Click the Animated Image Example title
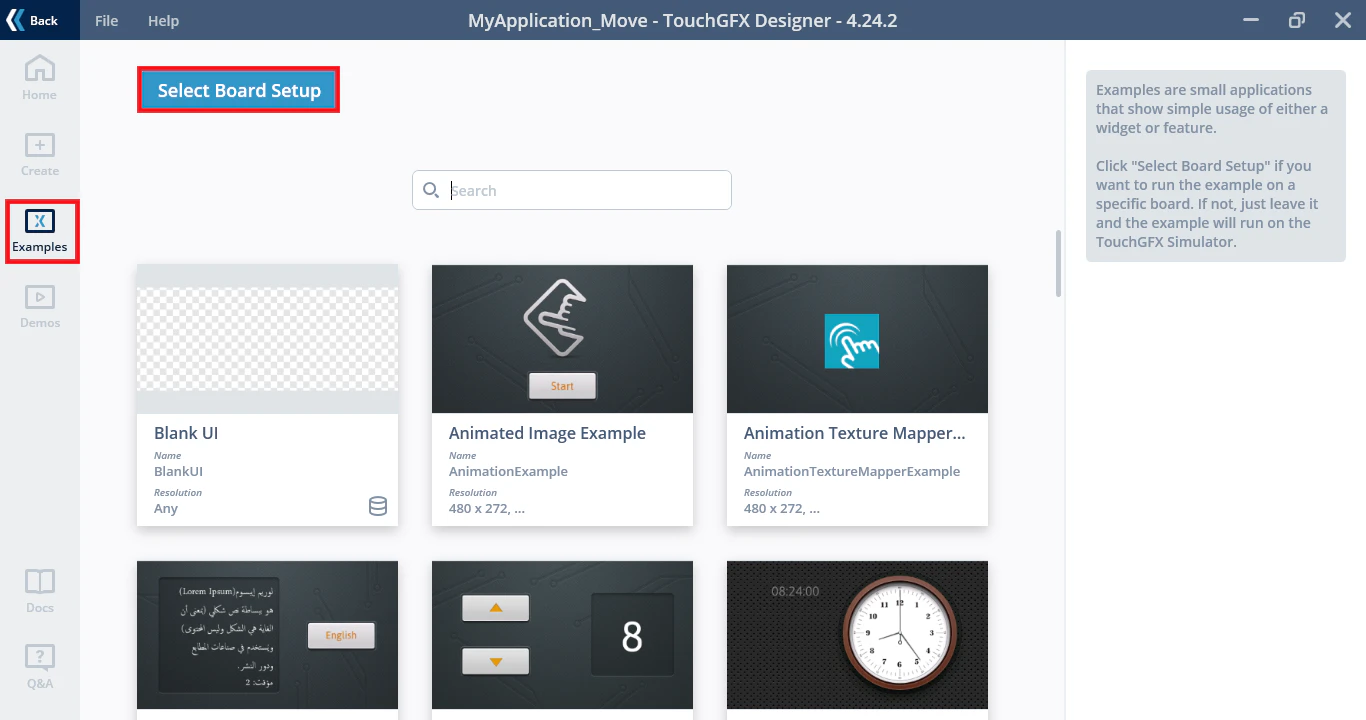Screen dimensions: 1366x720 [547, 433]
